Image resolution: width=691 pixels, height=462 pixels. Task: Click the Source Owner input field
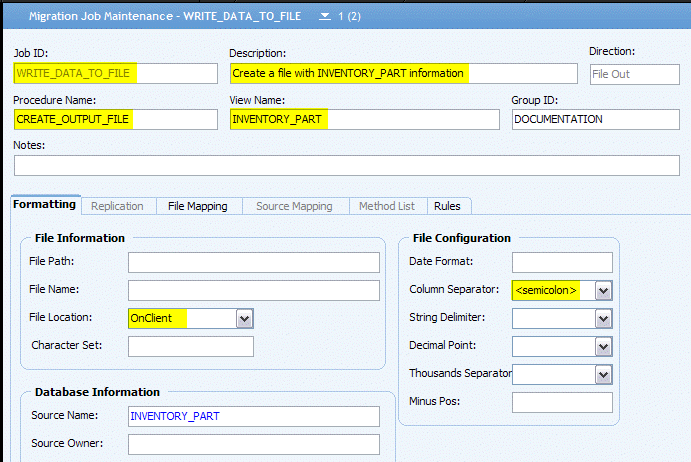coord(254,444)
